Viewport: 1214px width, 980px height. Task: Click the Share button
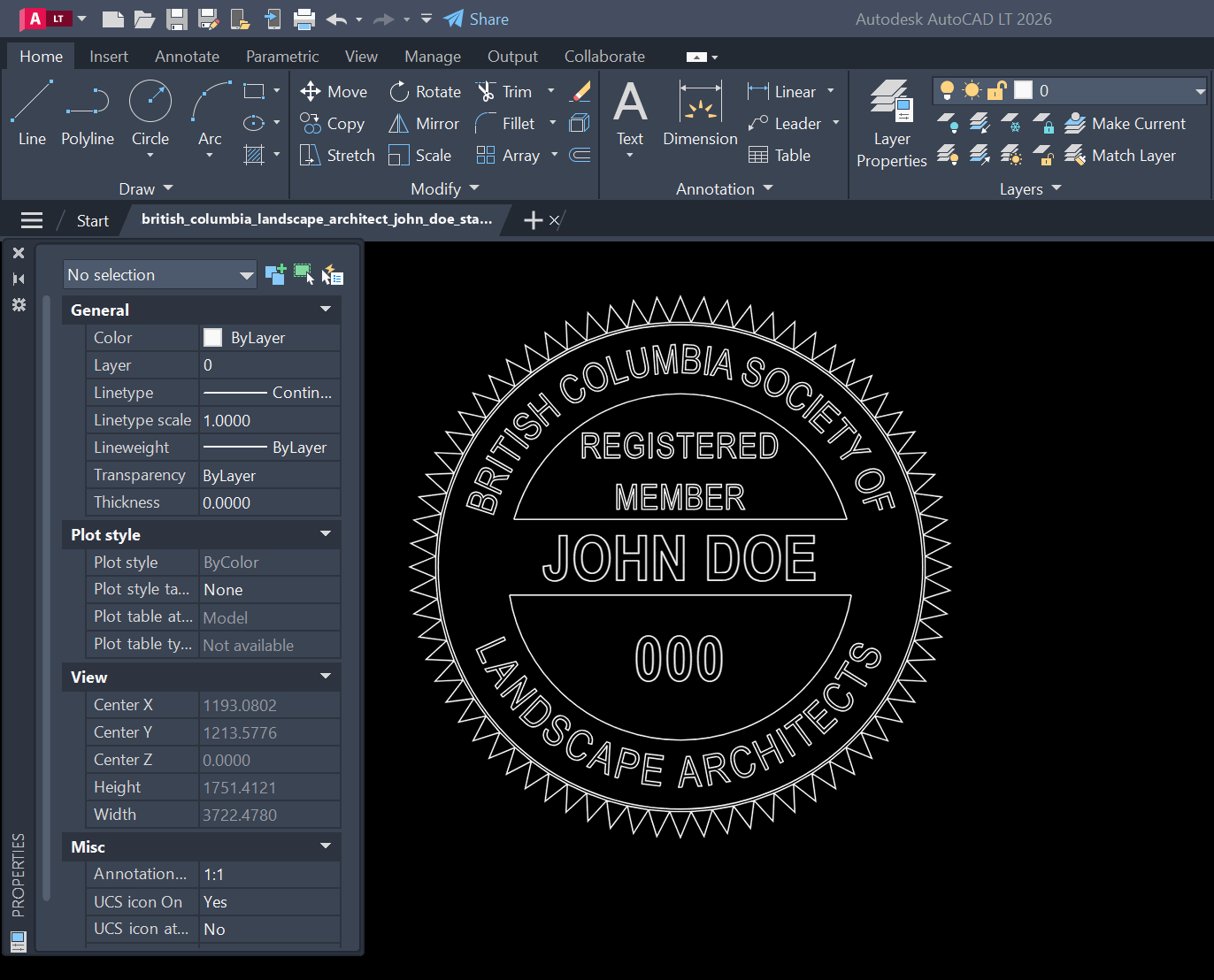[476, 19]
